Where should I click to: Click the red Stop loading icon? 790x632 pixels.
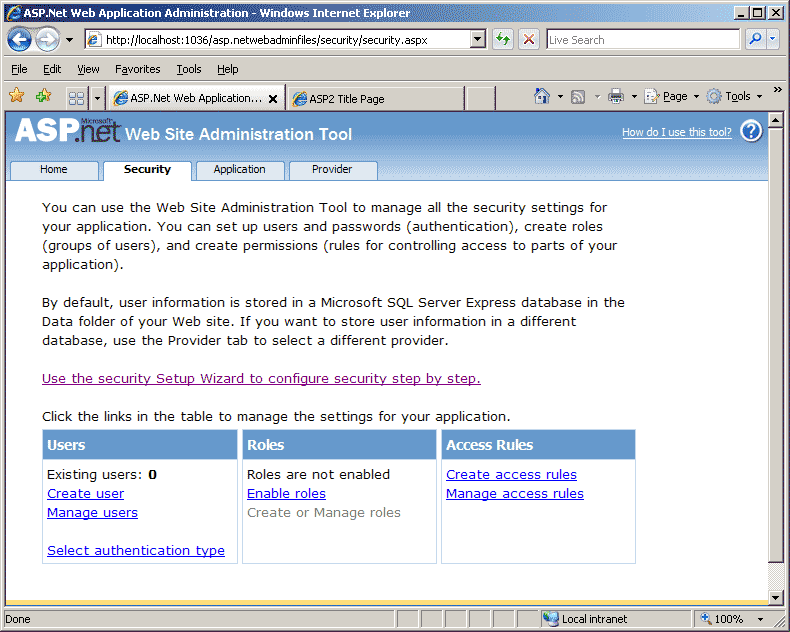[529, 39]
